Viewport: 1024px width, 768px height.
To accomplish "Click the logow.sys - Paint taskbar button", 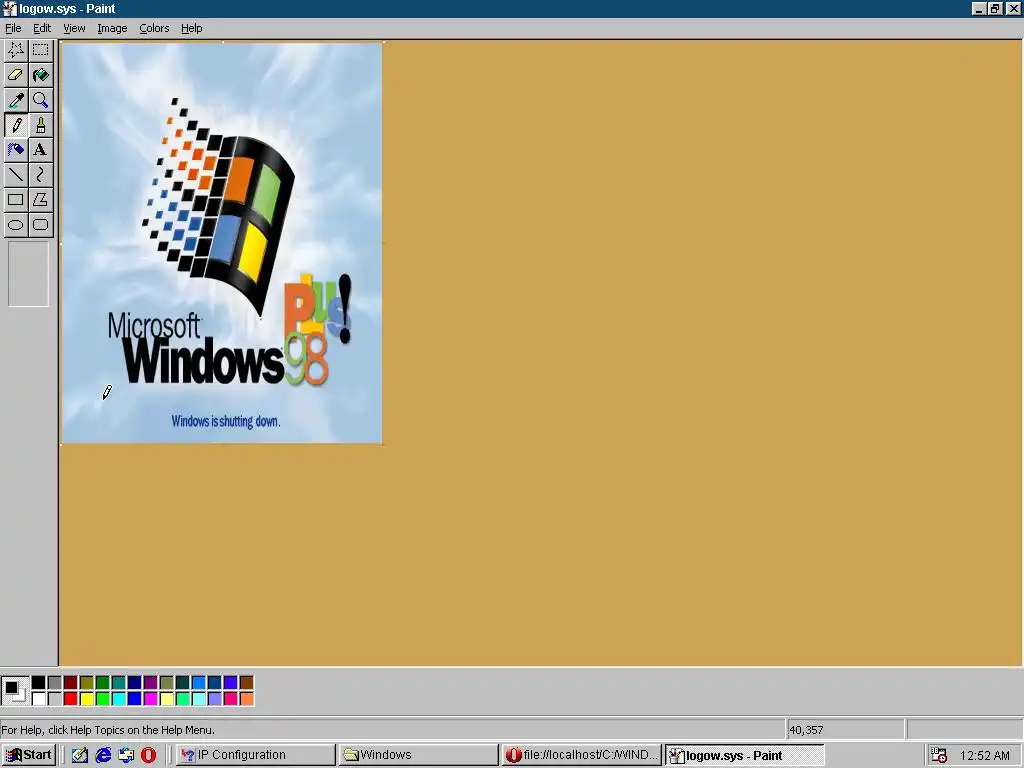I will 745,755.
